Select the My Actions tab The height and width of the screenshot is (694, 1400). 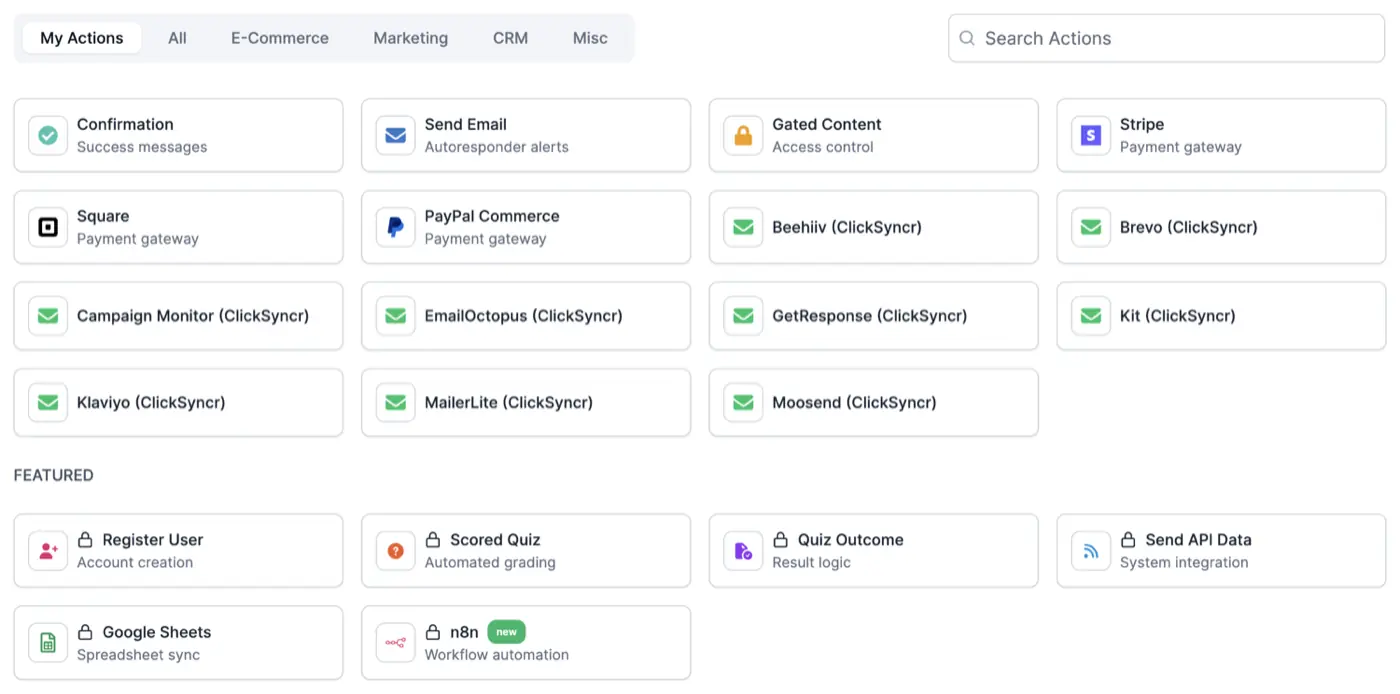[x=82, y=38]
